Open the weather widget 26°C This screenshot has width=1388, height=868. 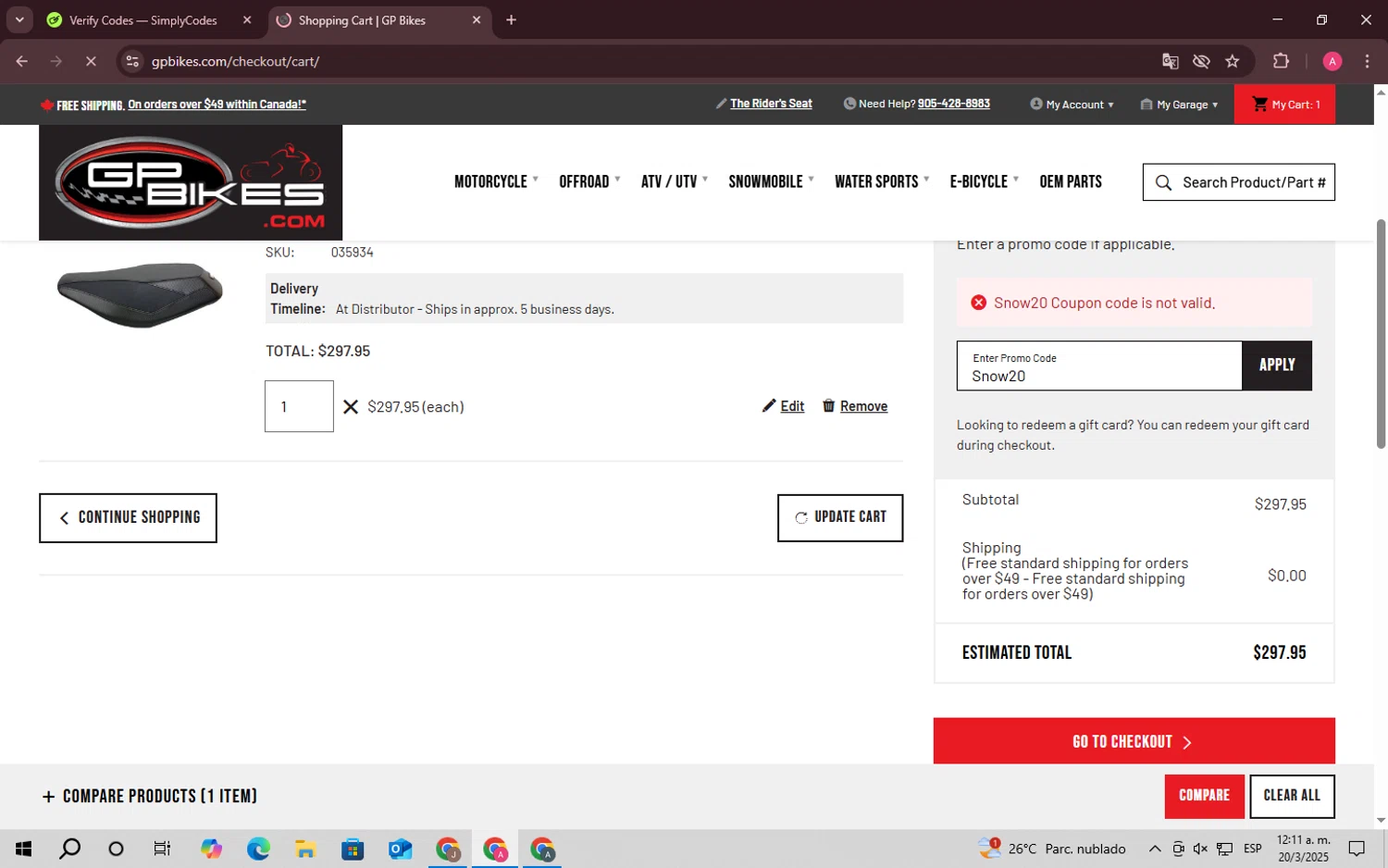(x=1052, y=849)
